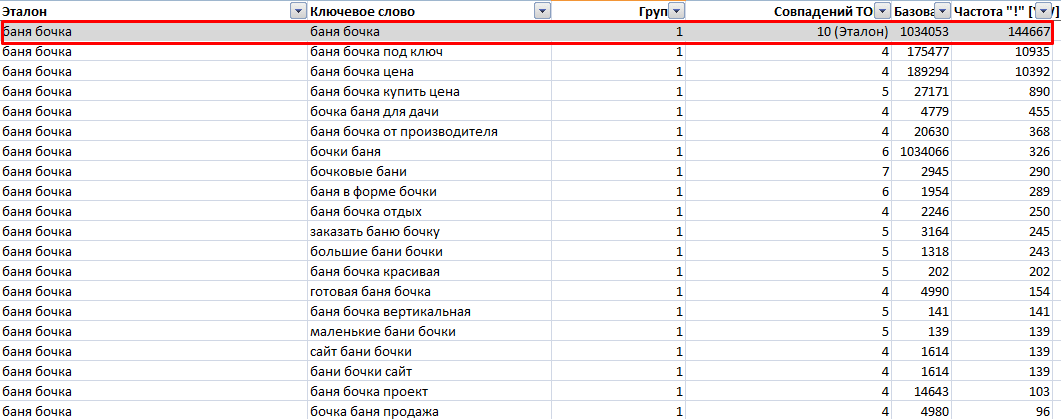Click the base value 4990
The image size is (1061, 419).
pyautogui.click(x=935, y=292)
